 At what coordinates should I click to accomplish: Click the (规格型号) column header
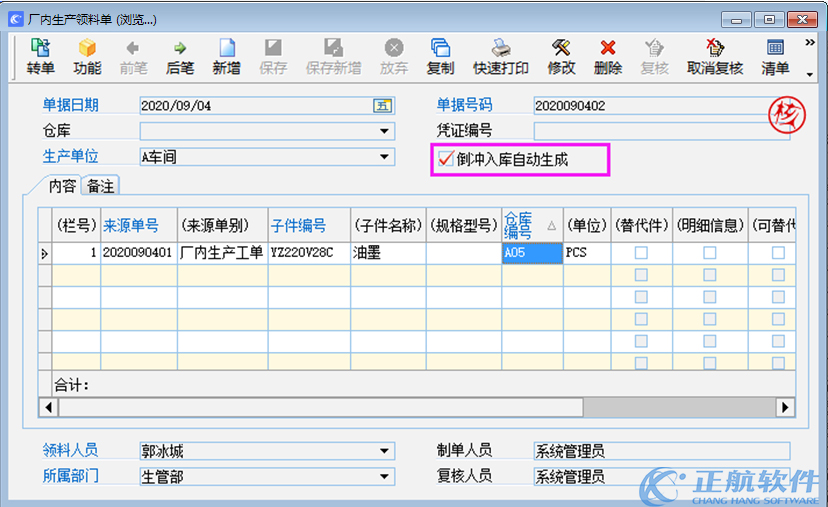click(464, 226)
